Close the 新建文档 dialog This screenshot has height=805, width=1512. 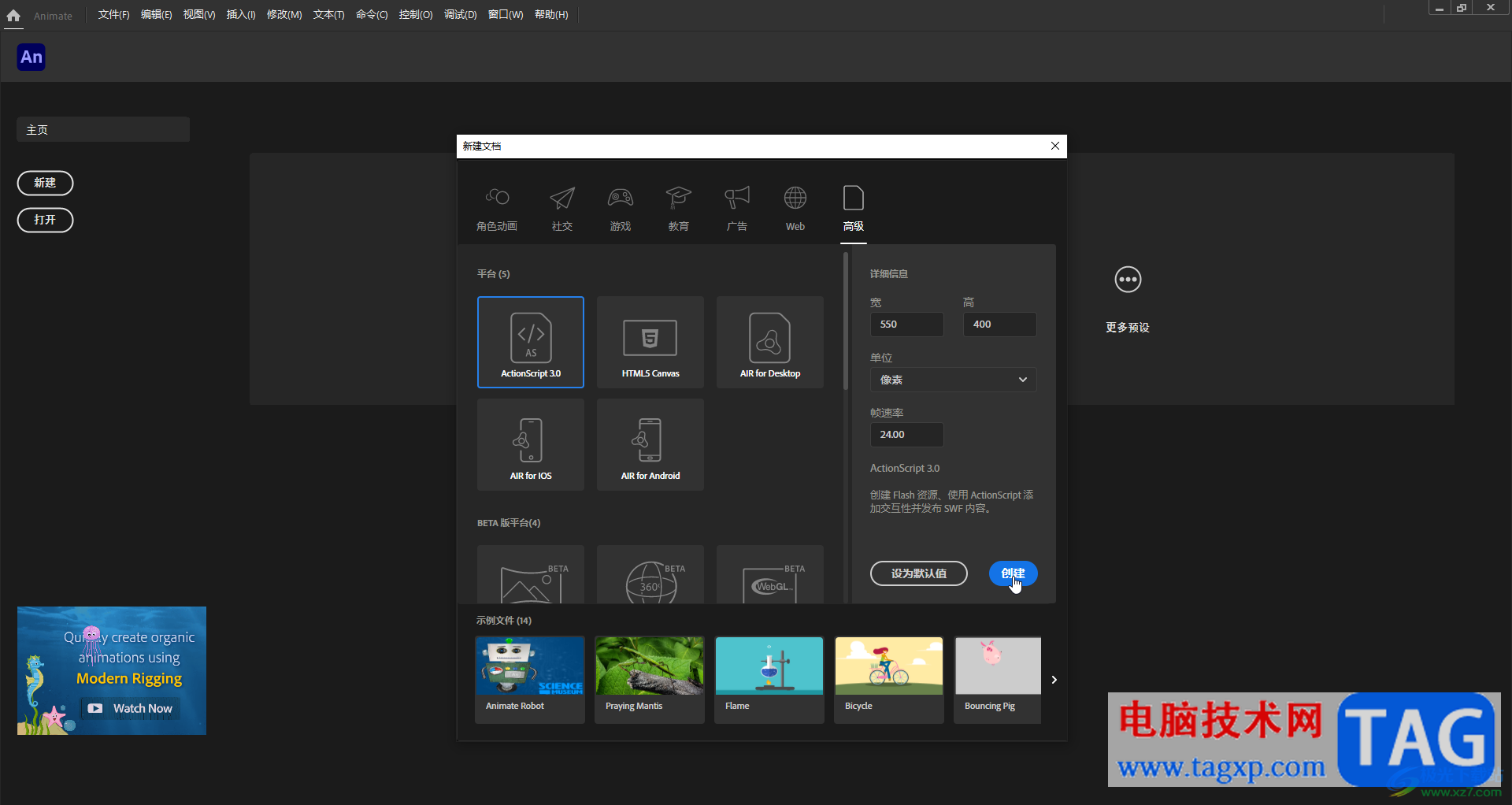[1055, 146]
